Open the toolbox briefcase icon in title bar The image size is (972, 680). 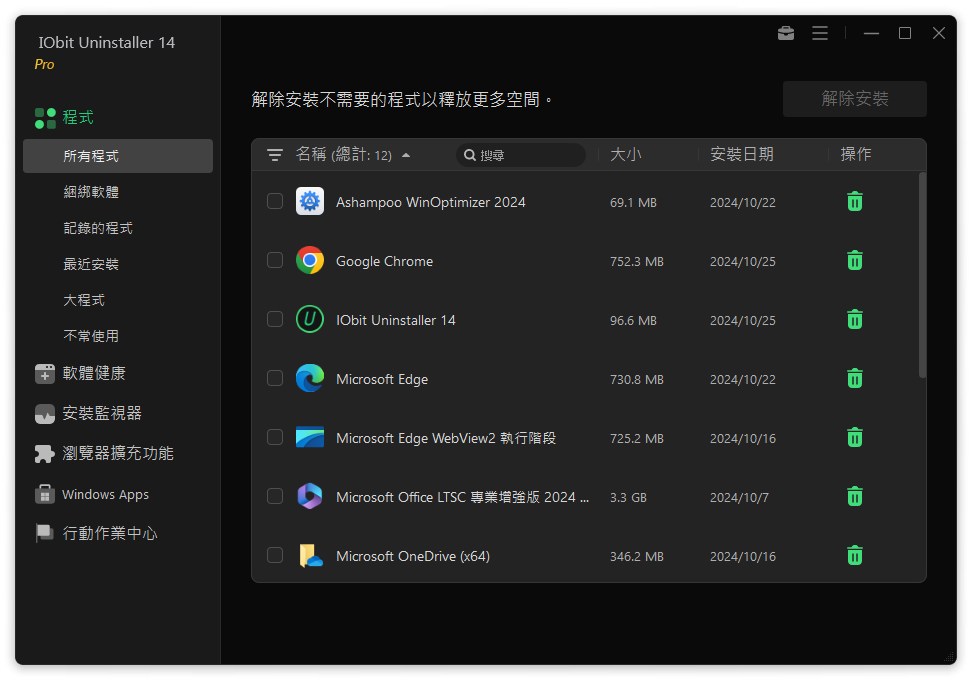point(785,33)
